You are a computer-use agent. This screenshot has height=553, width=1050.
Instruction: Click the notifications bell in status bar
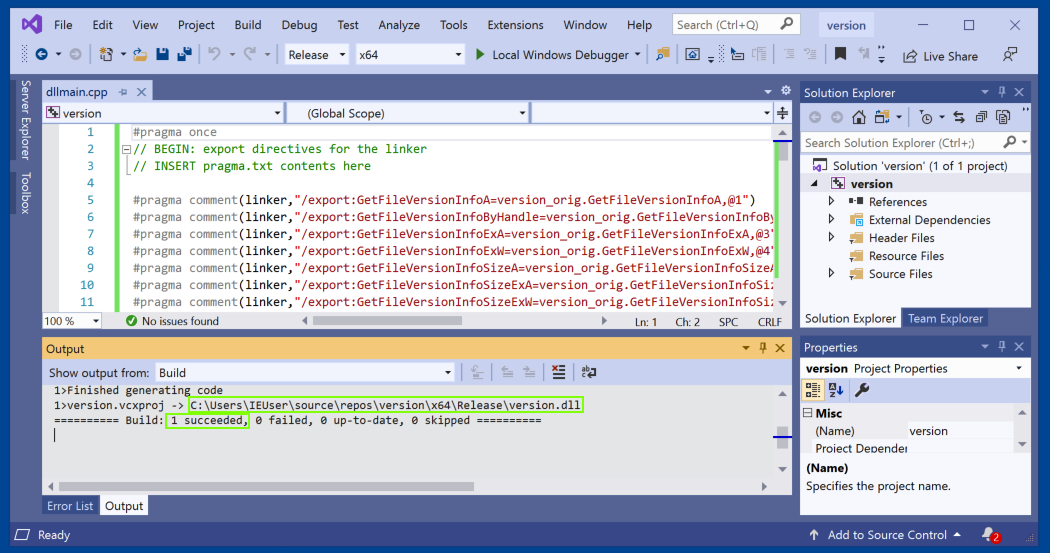pyautogui.click(x=988, y=535)
